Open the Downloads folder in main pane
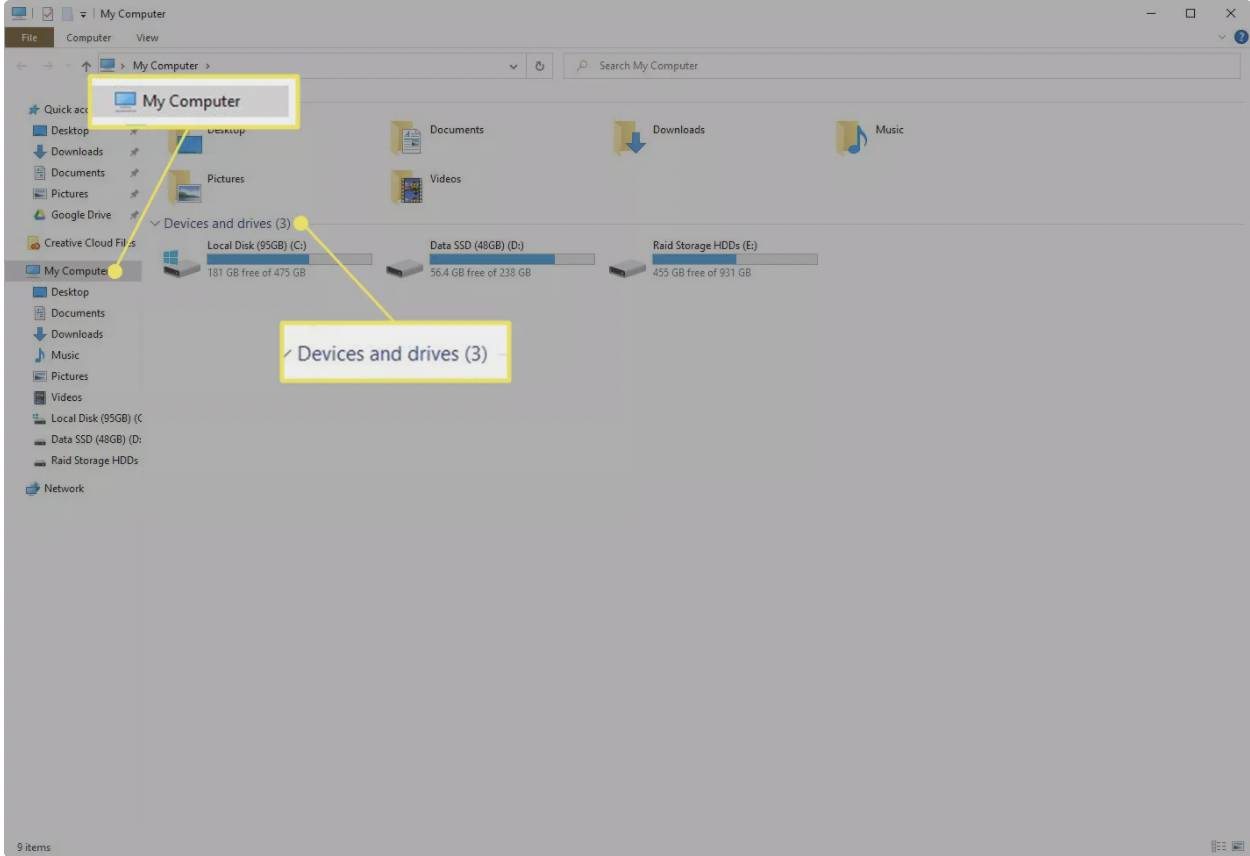 tap(630, 138)
